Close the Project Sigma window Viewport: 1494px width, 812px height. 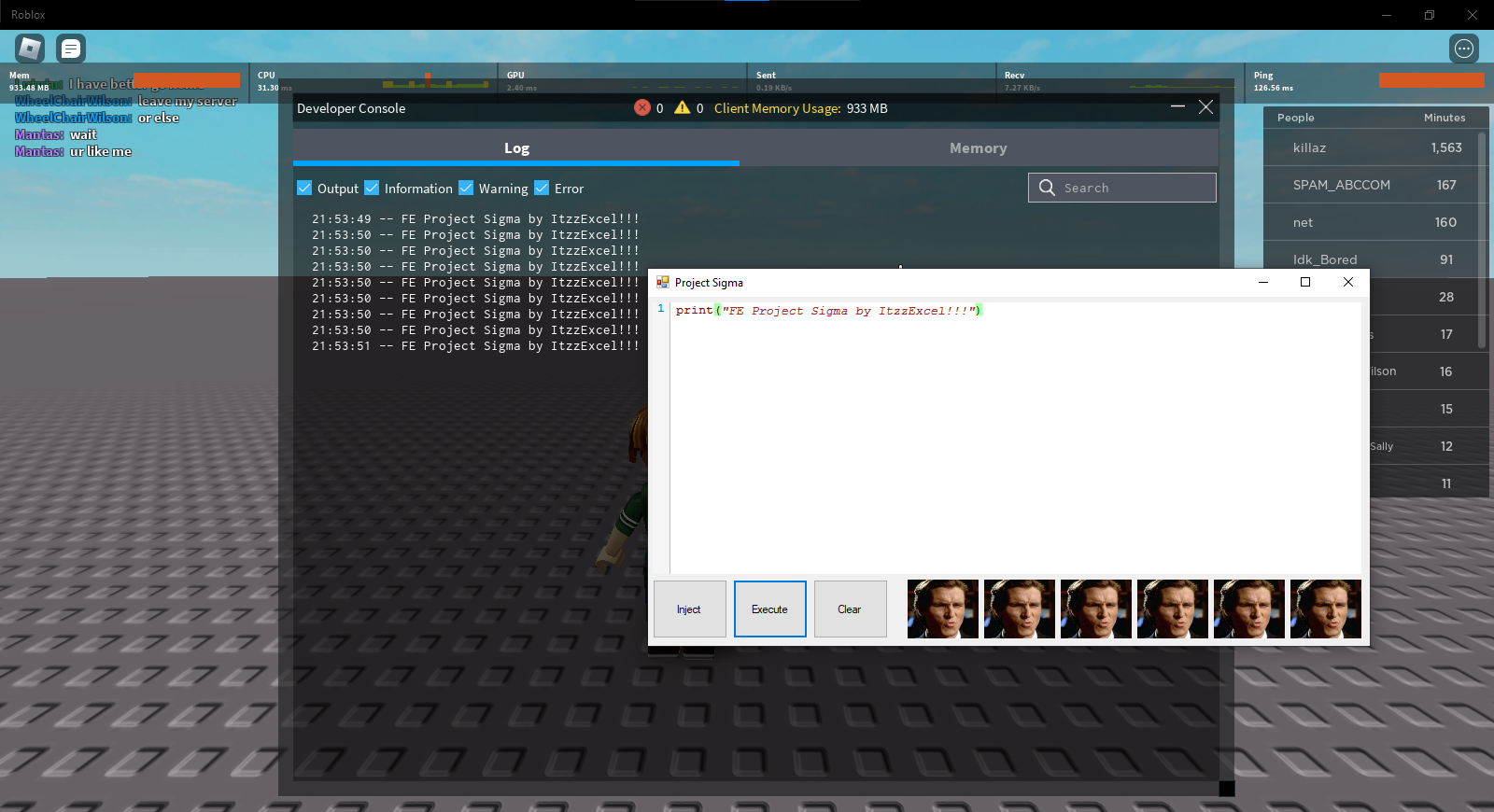(x=1348, y=282)
